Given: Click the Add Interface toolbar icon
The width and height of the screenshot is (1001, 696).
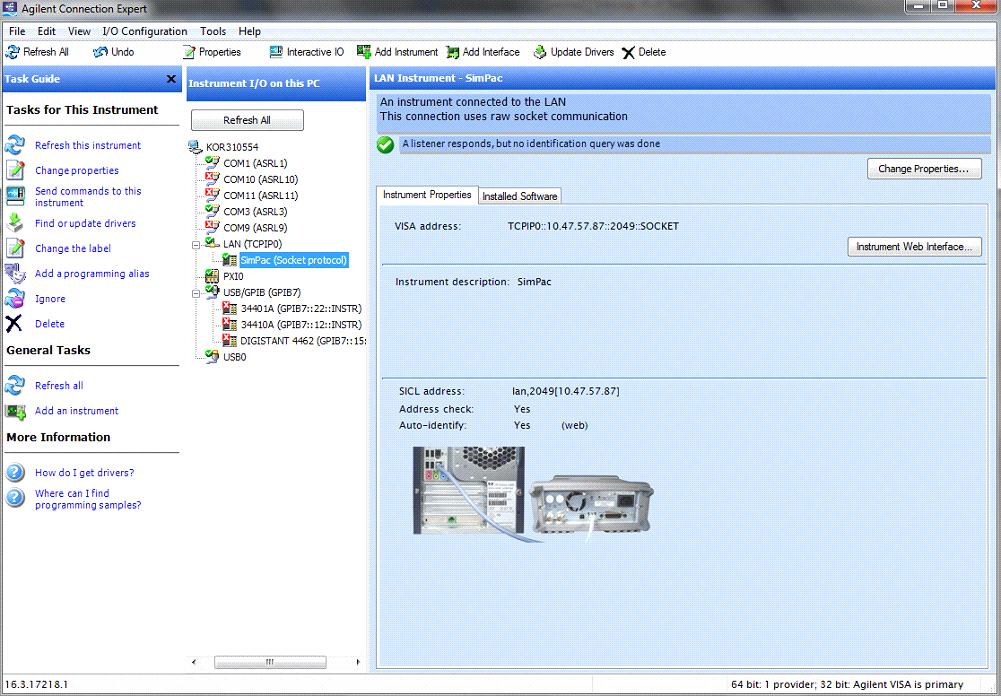Looking at the screenshot, I should (x=453, y=52).
